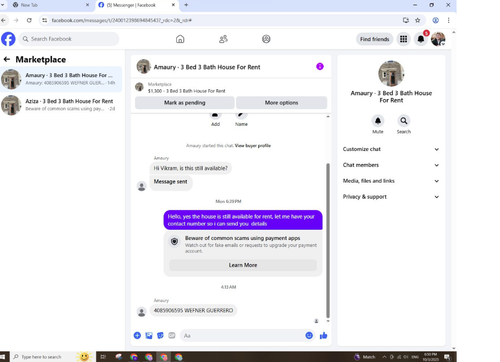Select the '4085906595 WEFNER GUERRERO' message
This screenshot has height=362, width=500.
193,310
